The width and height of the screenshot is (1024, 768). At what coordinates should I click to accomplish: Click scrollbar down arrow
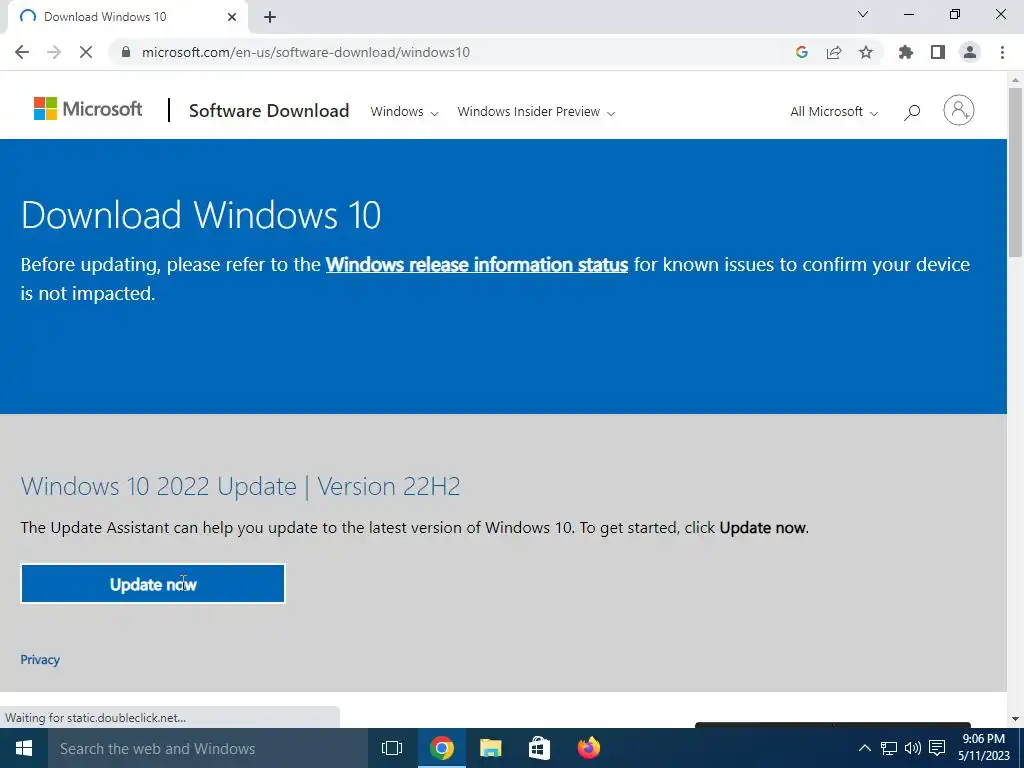pyautogui.click(x=1015, y=719)
